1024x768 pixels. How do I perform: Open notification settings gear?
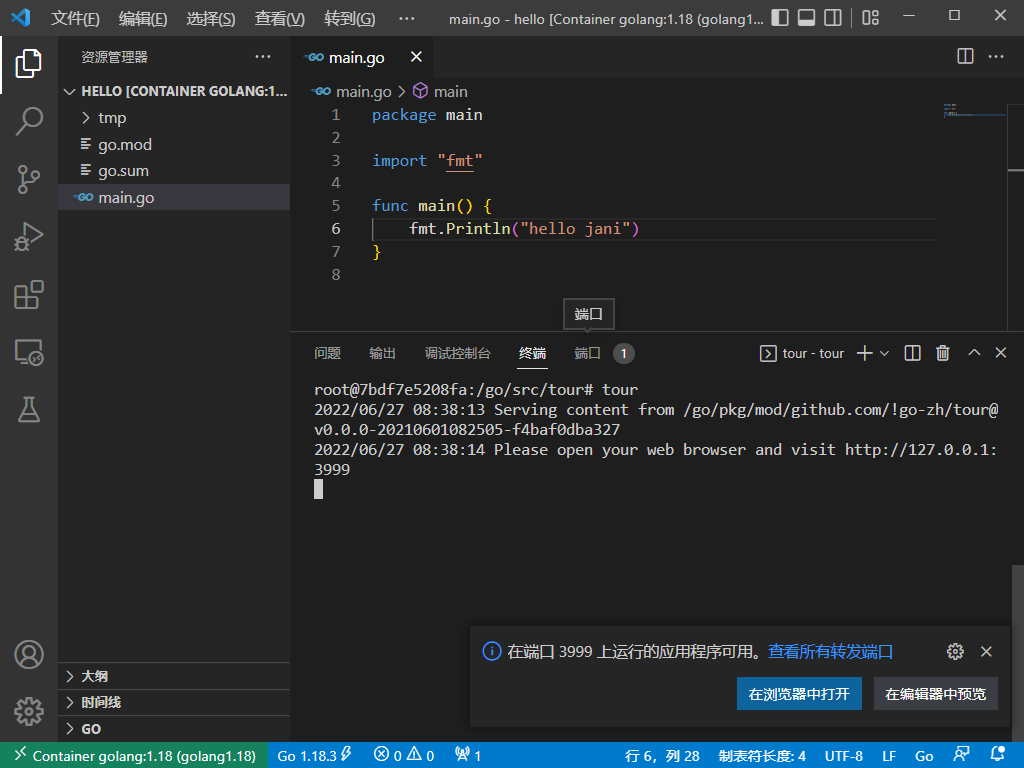point(955,651)
